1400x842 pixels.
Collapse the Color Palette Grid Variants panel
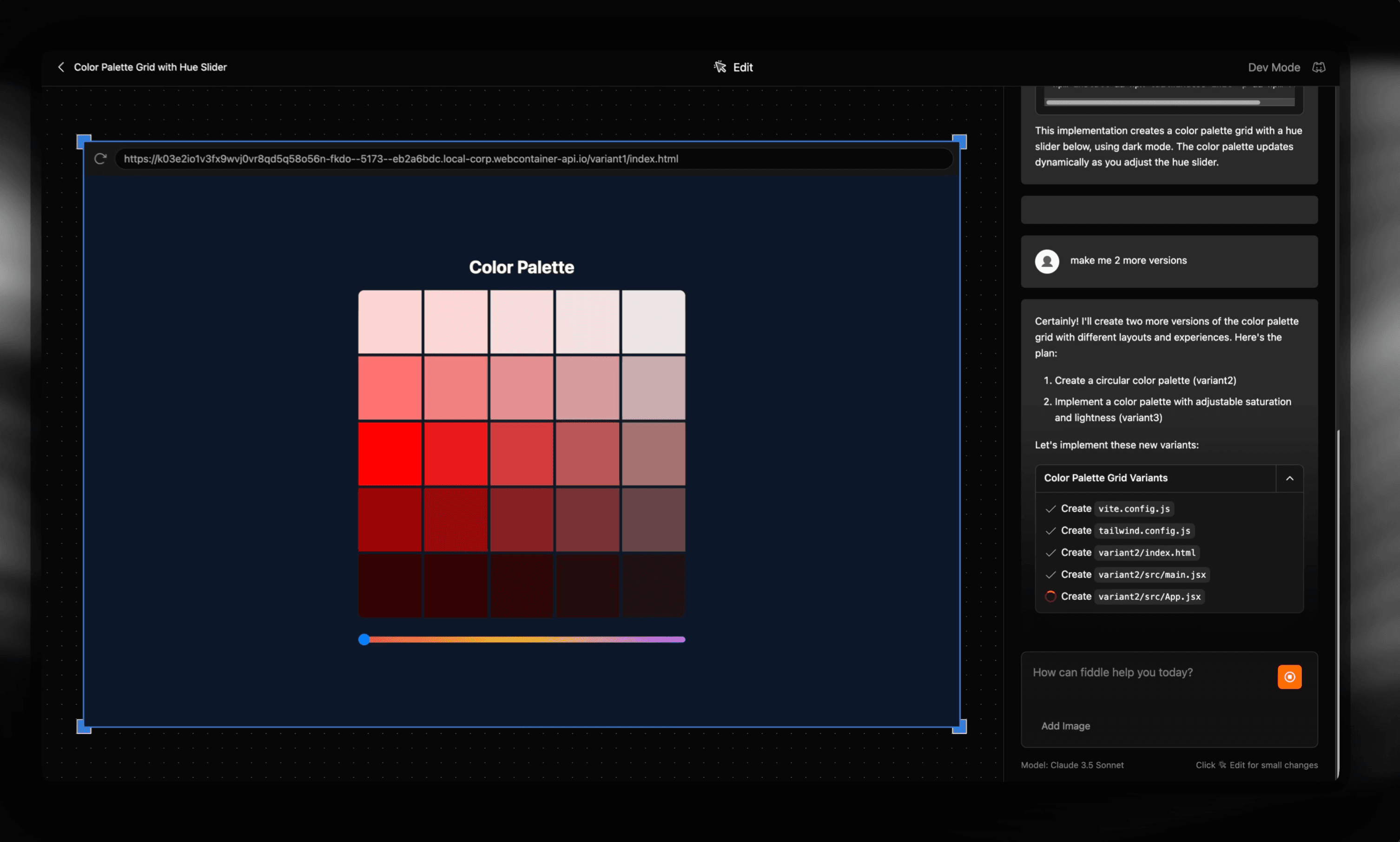pyautogui.click(x=1289, y=478)
